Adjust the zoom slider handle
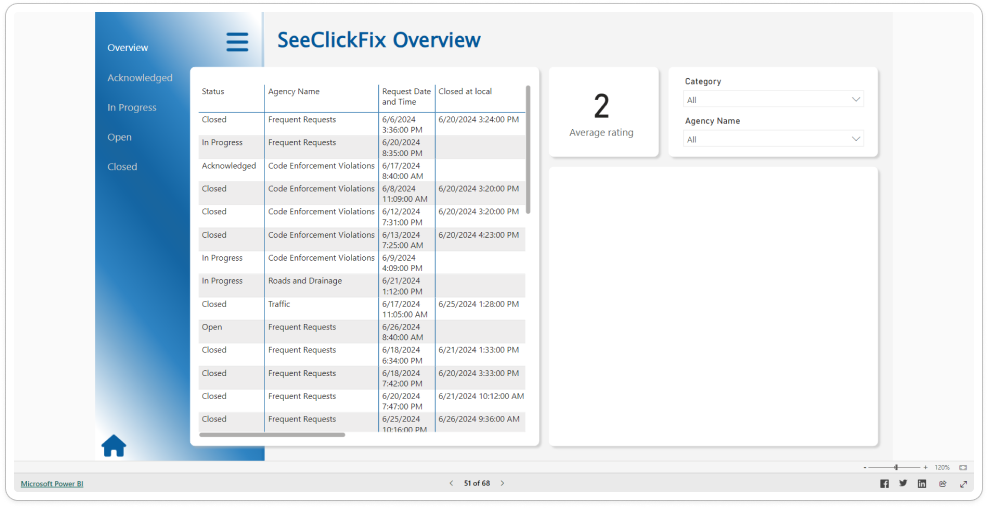 (x=896, y=468)
